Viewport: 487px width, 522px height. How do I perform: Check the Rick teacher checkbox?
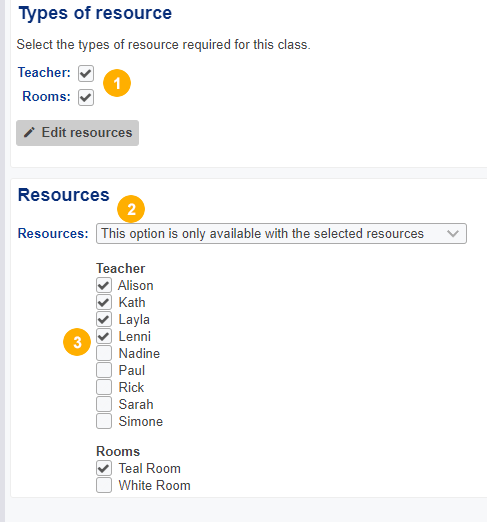pos(104,387)
